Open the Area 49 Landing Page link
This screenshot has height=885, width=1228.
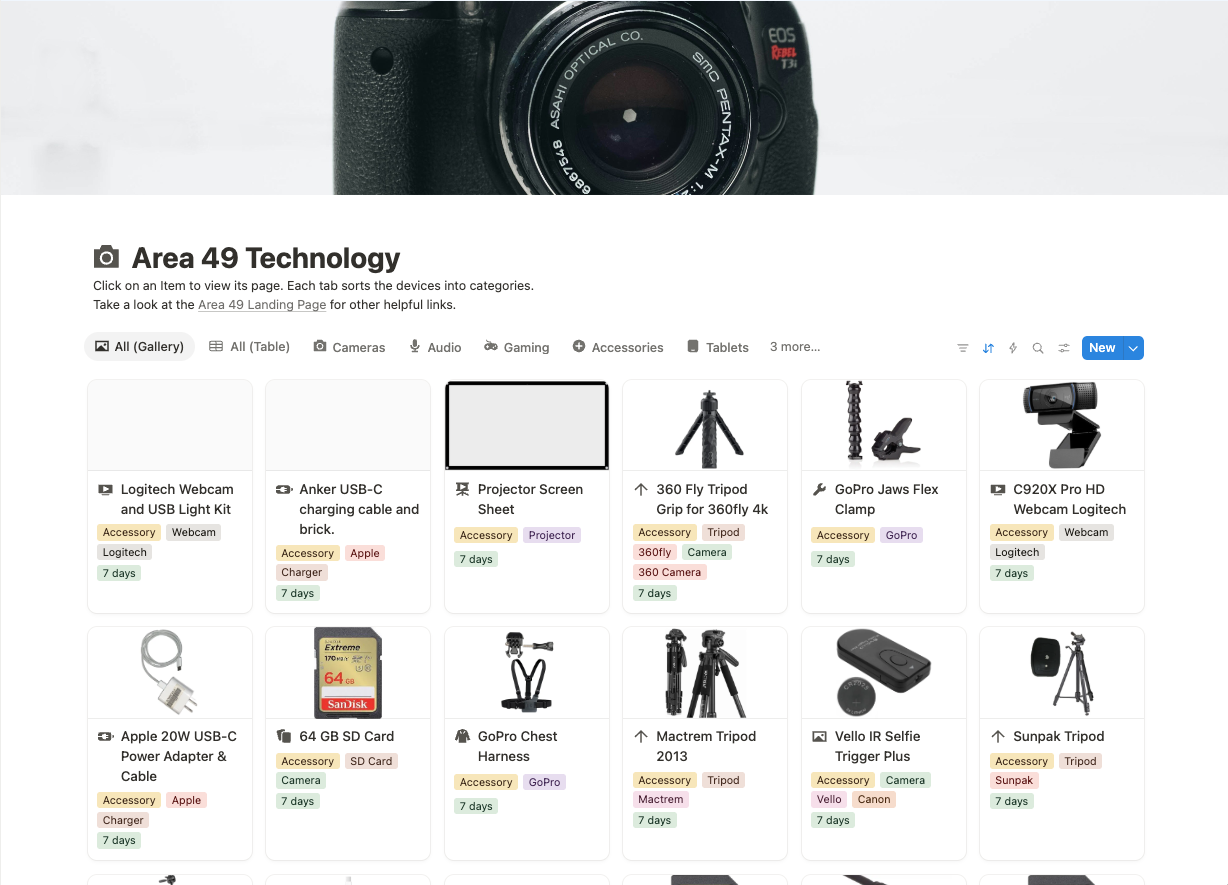pos(261,304)
